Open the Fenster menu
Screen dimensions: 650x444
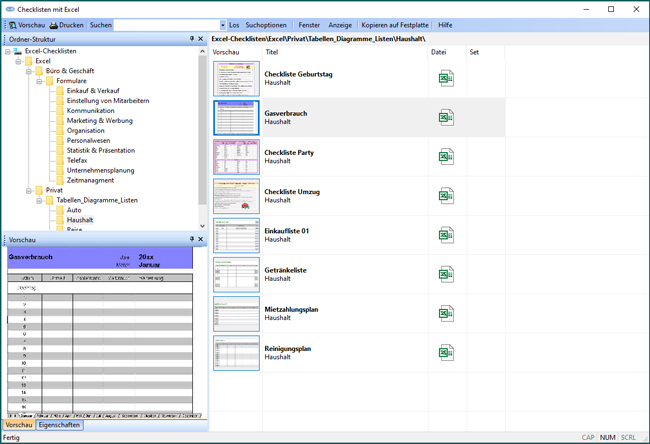tap(309, 25)
